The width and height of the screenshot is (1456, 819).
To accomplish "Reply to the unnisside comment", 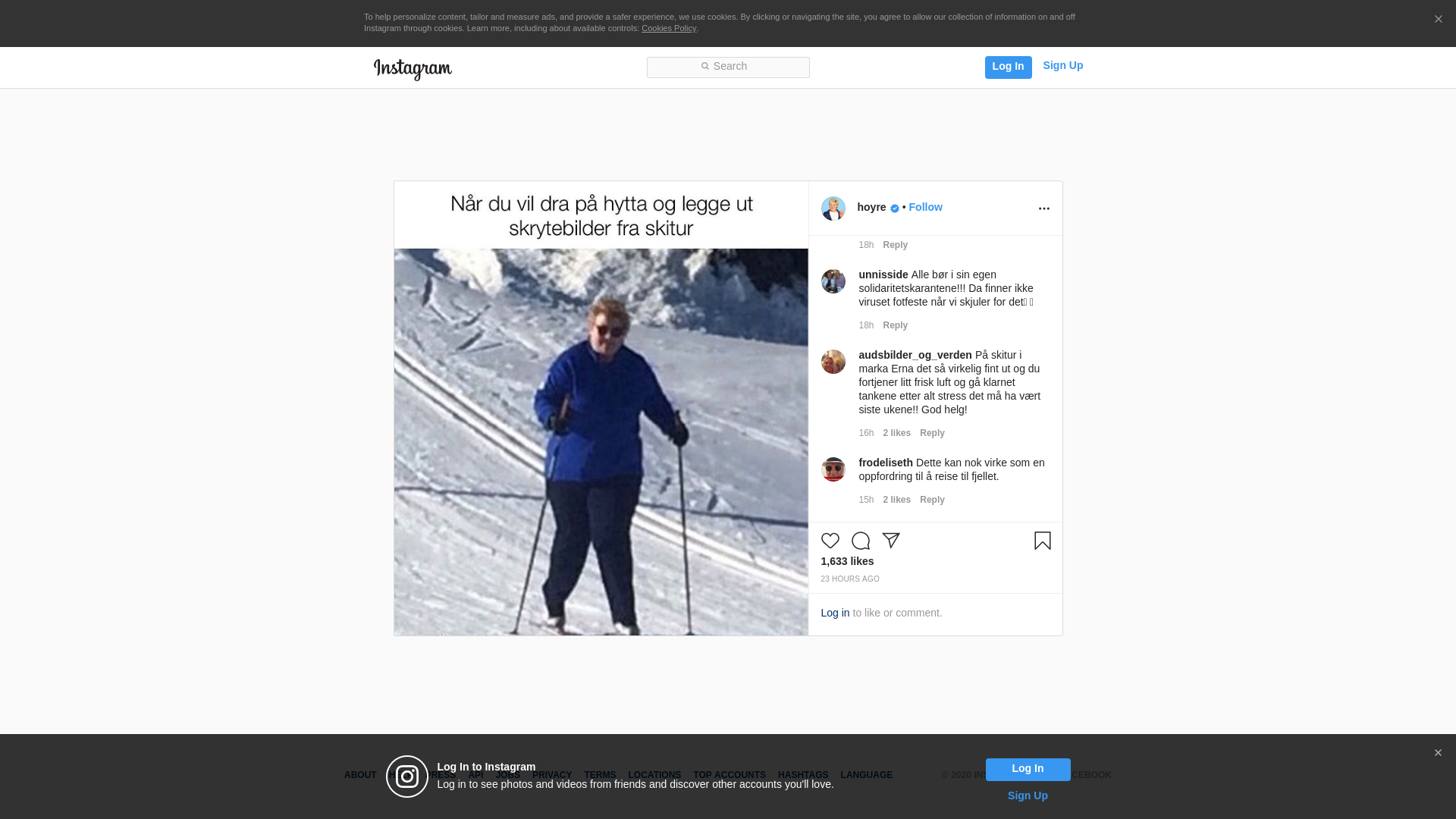I will (895, 326).
